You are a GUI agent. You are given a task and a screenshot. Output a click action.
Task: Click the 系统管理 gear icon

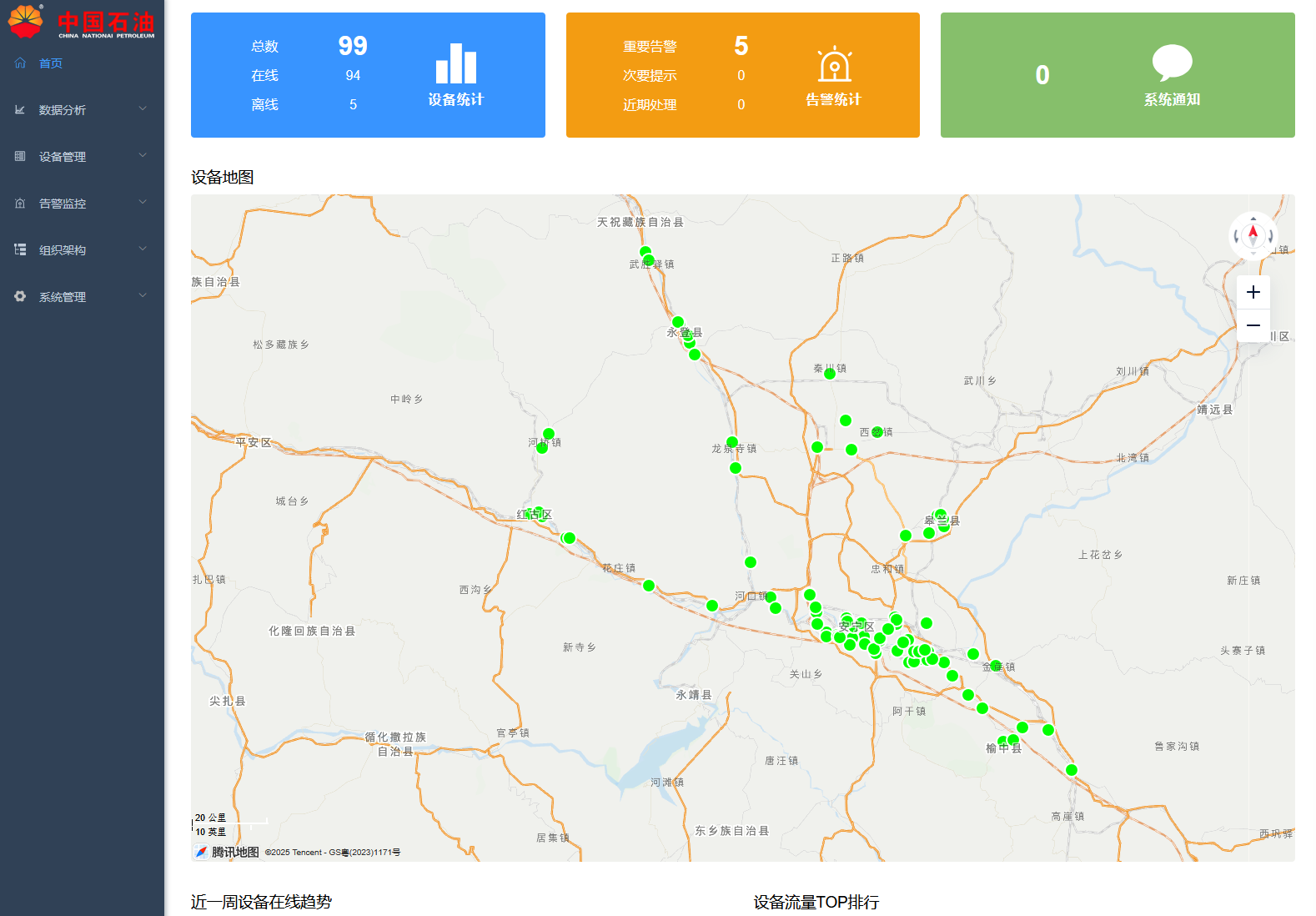point(20,296)
